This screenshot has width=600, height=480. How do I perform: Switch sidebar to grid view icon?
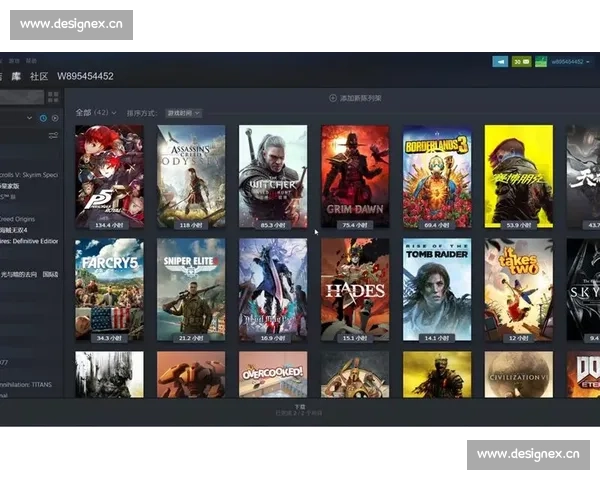tap(53, 97)
